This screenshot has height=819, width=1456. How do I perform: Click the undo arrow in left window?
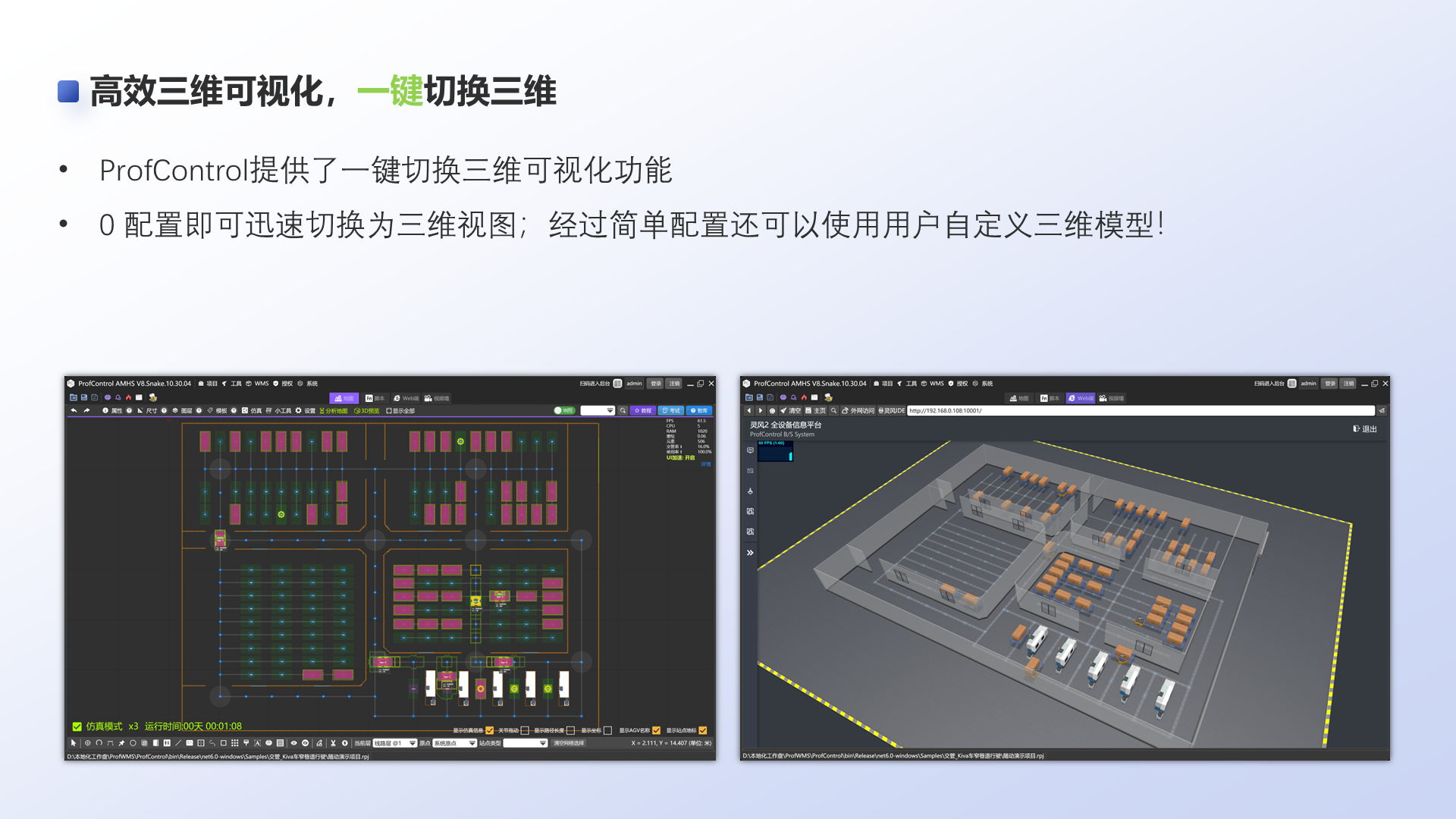coord(74,410)
